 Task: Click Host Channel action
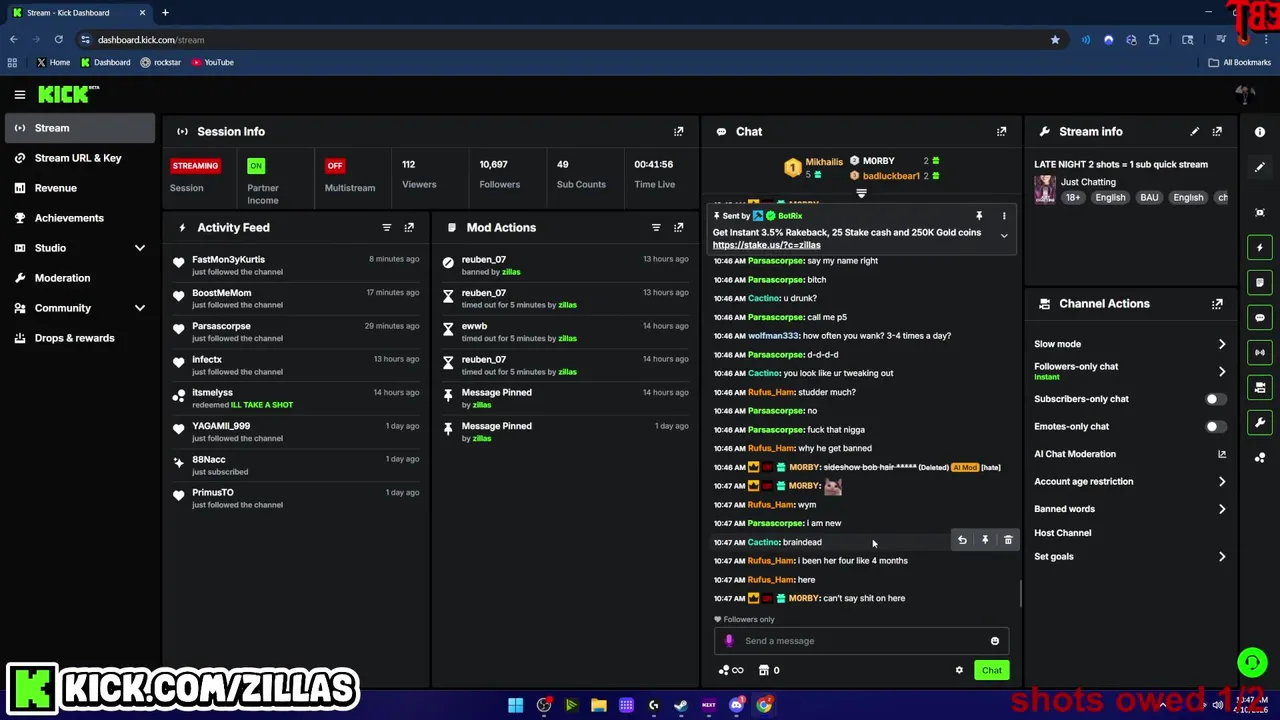pos(1062,533)
